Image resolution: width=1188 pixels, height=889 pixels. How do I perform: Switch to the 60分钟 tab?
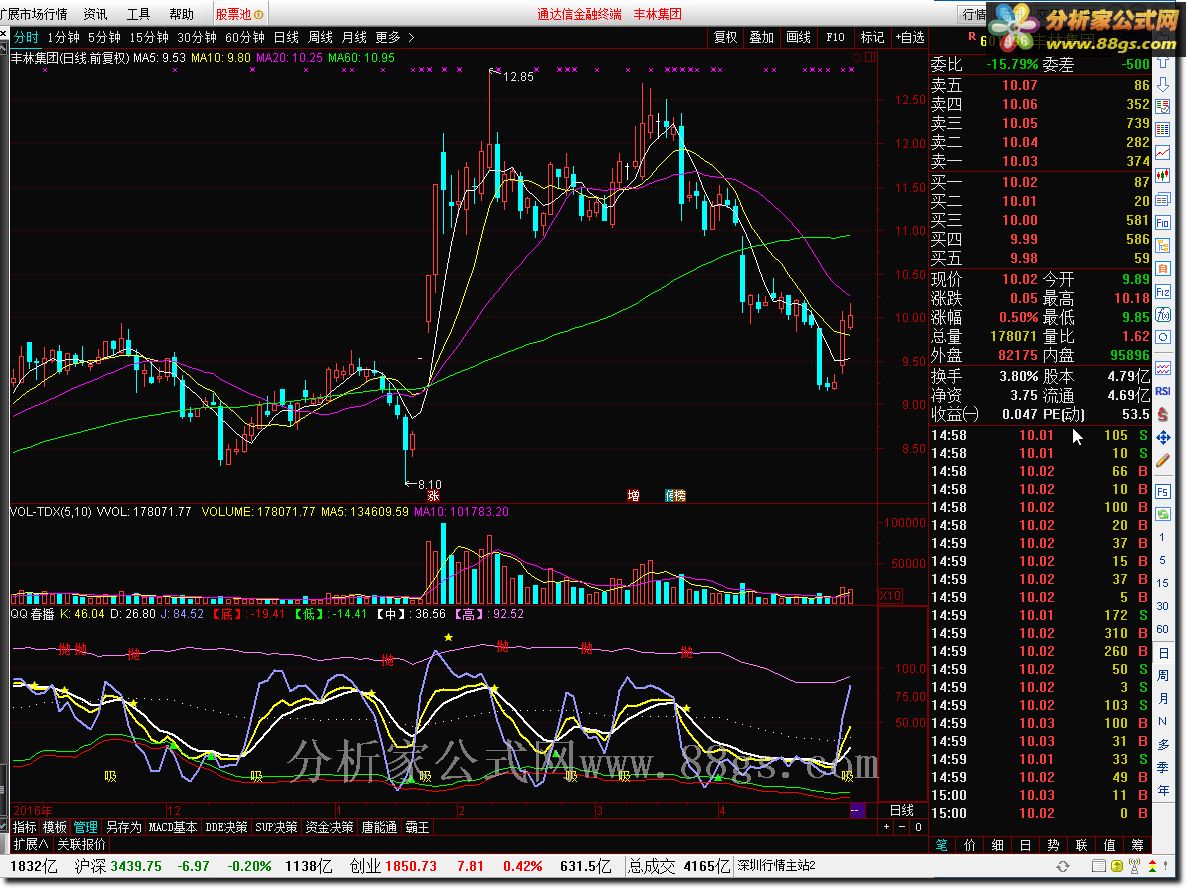pos(245,37)
